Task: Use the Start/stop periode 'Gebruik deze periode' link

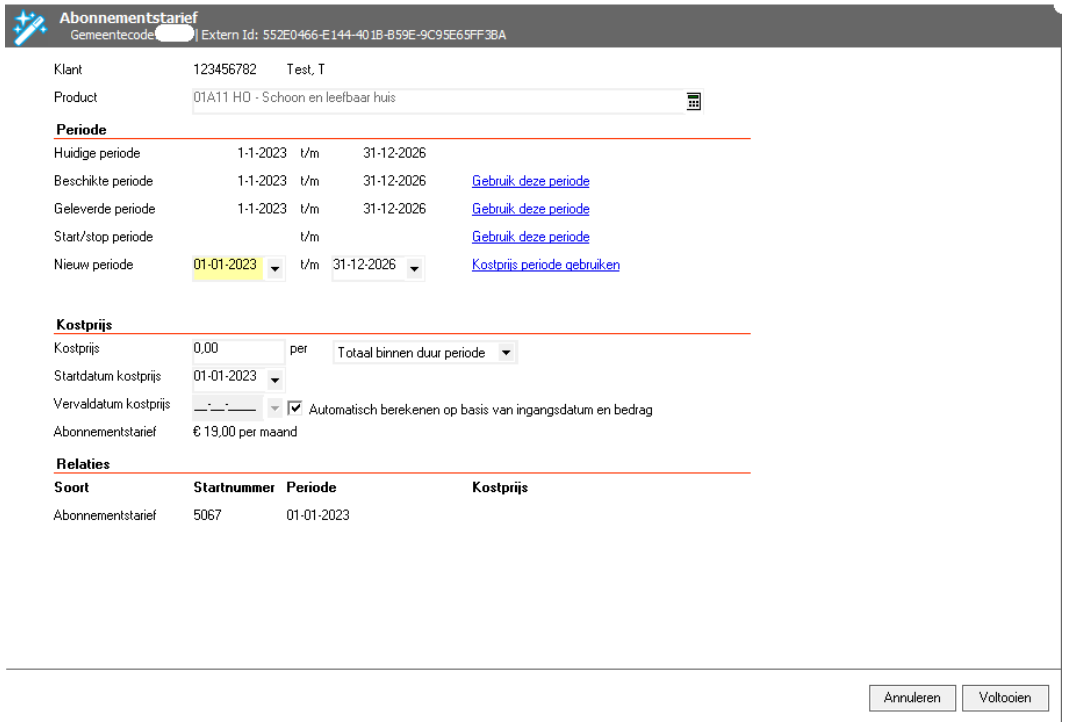Action: (530, 237)
